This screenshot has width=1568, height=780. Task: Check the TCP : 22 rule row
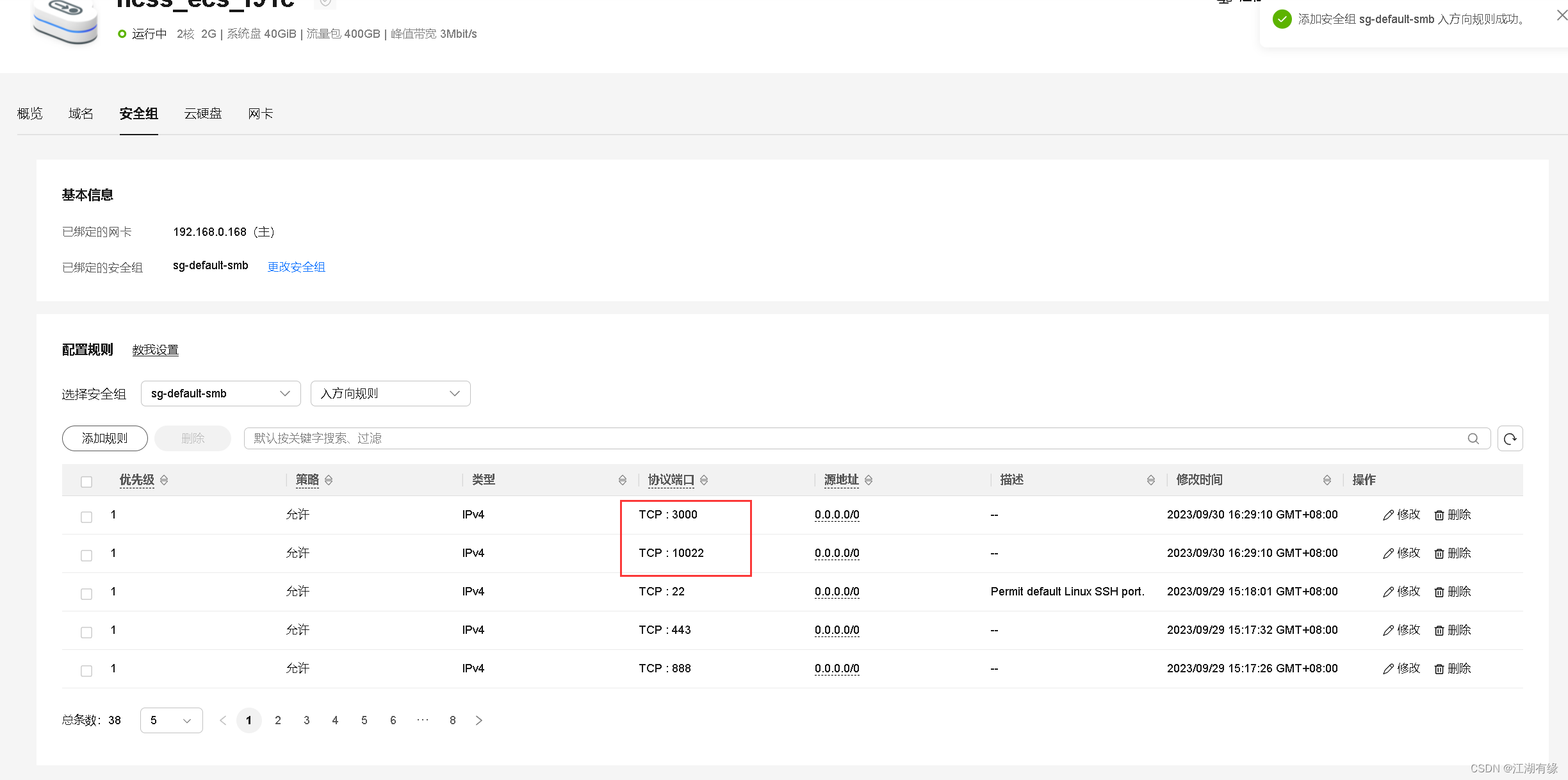point(86,593)
